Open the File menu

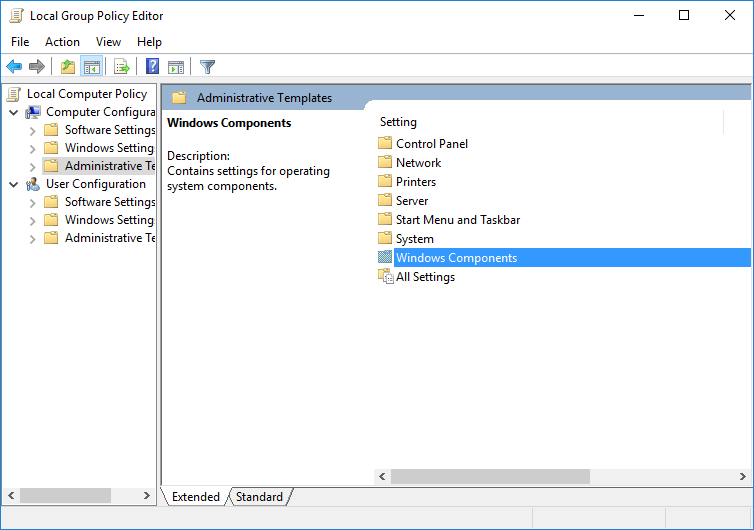pos(20,42)
